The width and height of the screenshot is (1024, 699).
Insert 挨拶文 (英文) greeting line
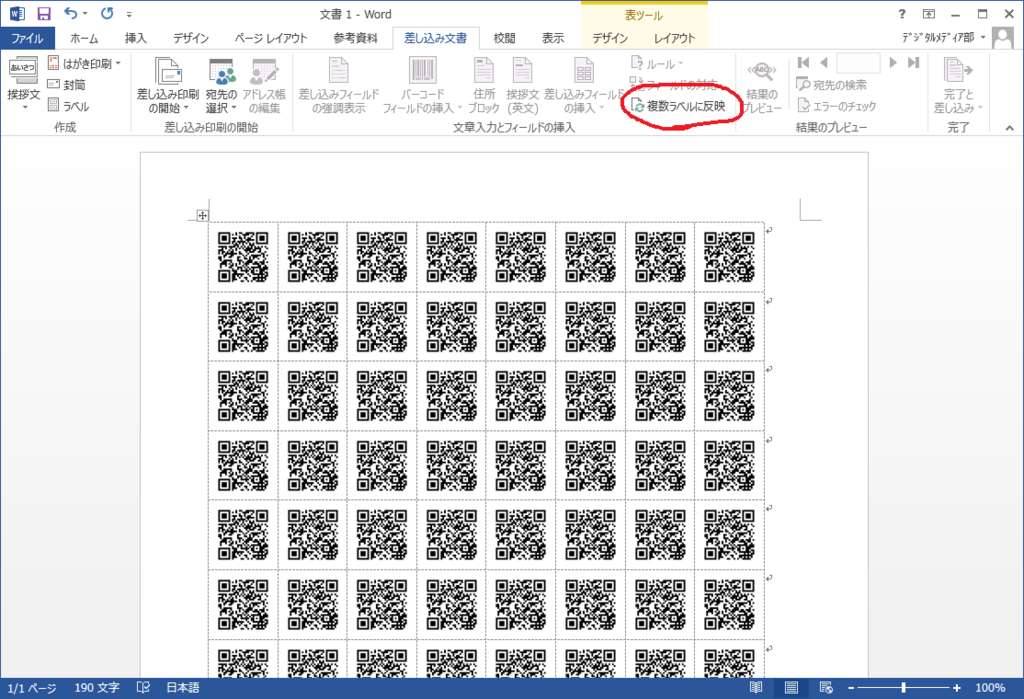pos(522,85)
